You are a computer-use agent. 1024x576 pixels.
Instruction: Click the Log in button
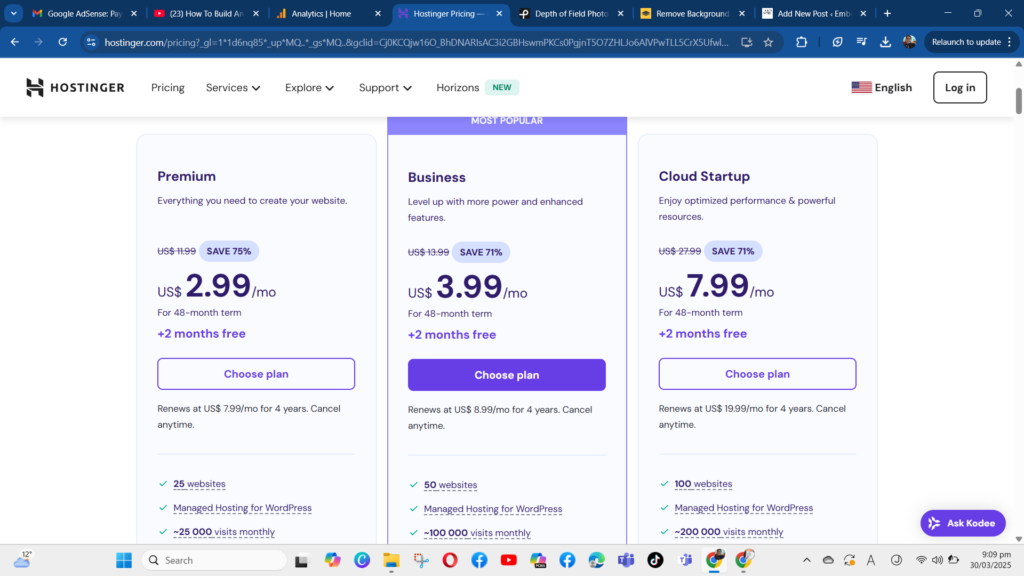tap(959, 88)
